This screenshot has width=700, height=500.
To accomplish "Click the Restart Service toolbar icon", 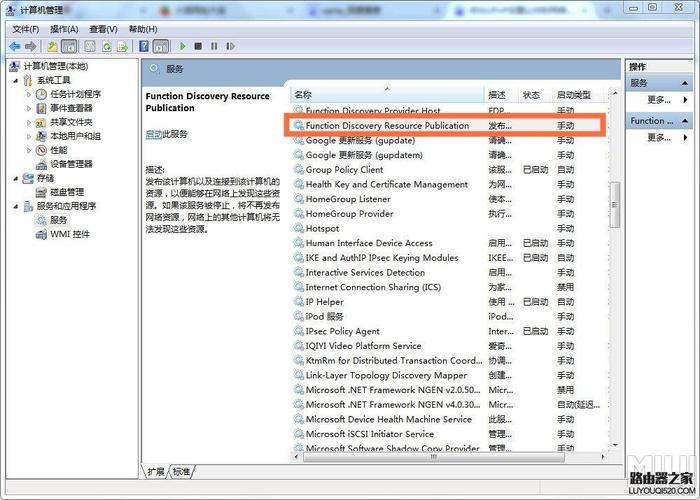I will (229, 46).
